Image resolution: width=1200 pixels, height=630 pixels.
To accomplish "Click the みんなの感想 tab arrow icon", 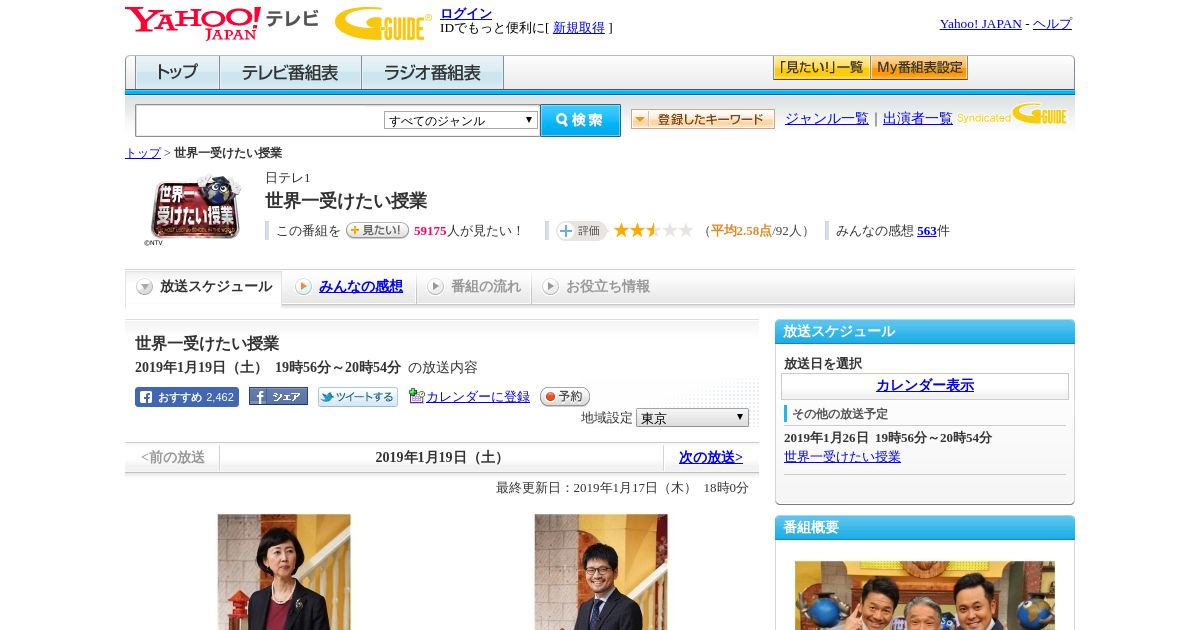I will [303, 287].
